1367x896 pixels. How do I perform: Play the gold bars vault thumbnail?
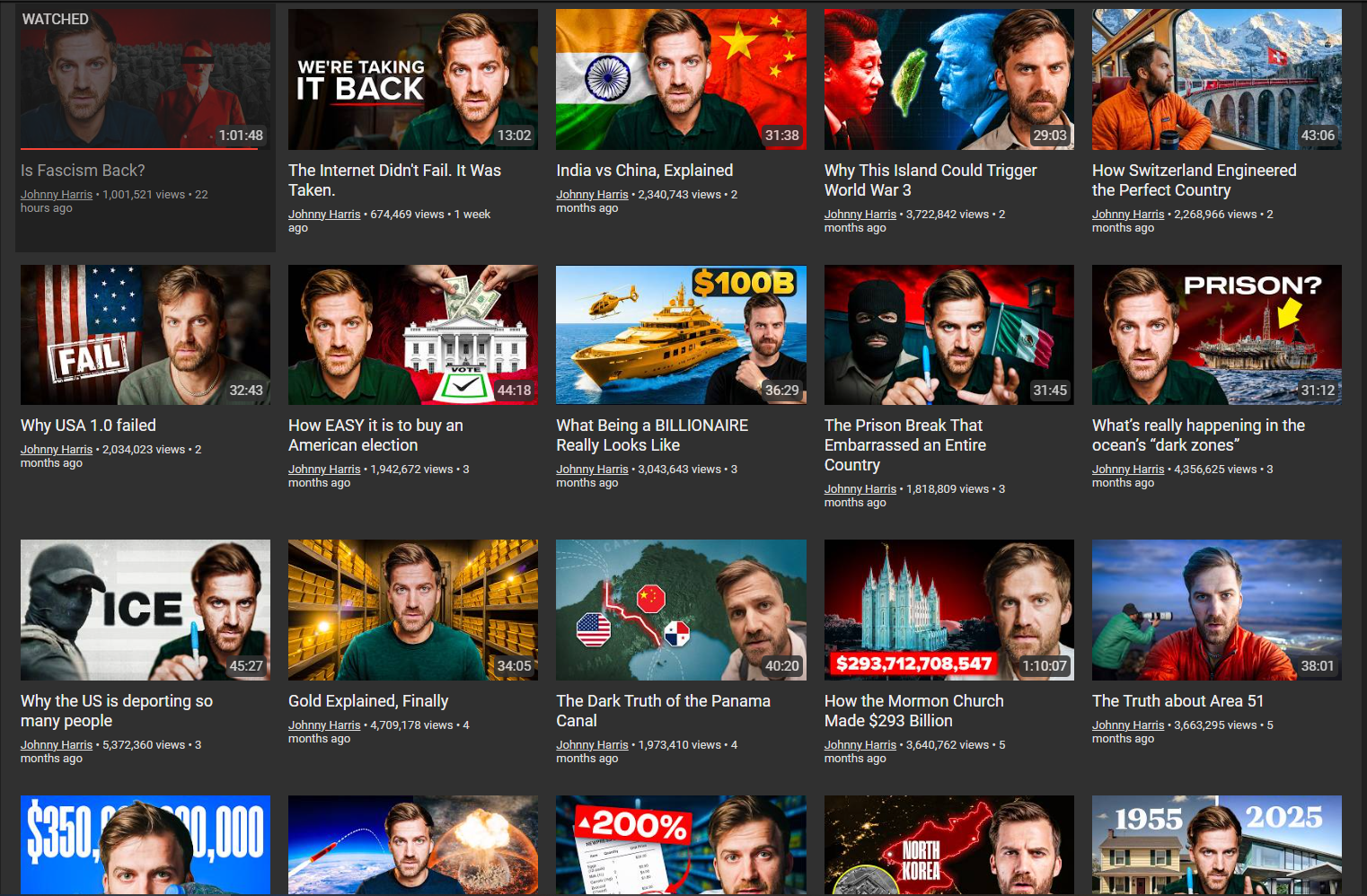coord(413,610)
